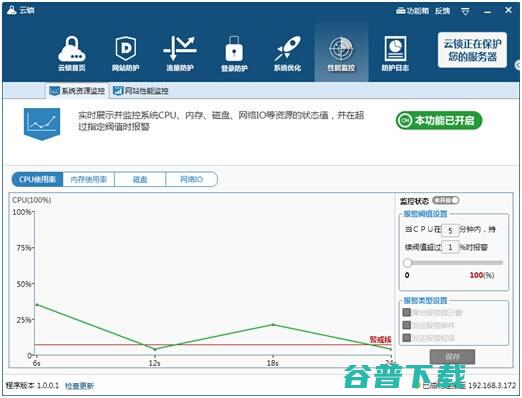The image size is (522, 398).
Task: Click the 云锁正在保护您的服务器 banner
Action: coord(472,50)
